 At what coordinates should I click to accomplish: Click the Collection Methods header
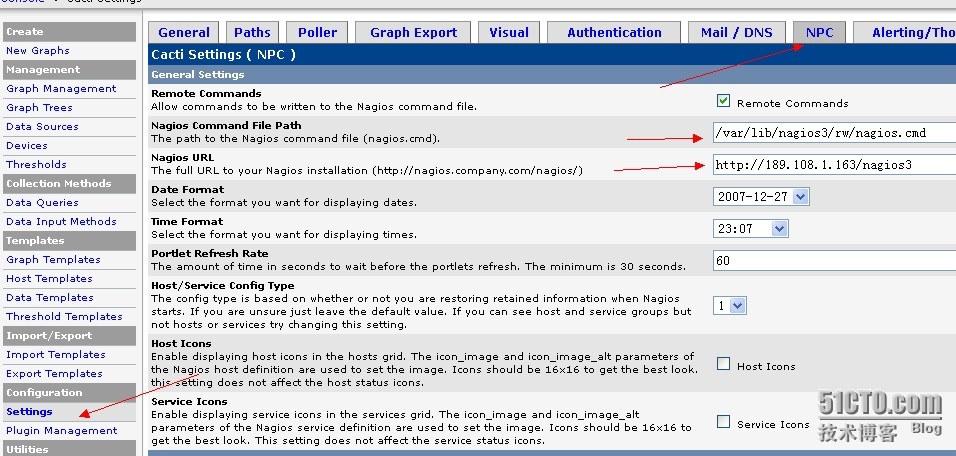pos(70,183)
